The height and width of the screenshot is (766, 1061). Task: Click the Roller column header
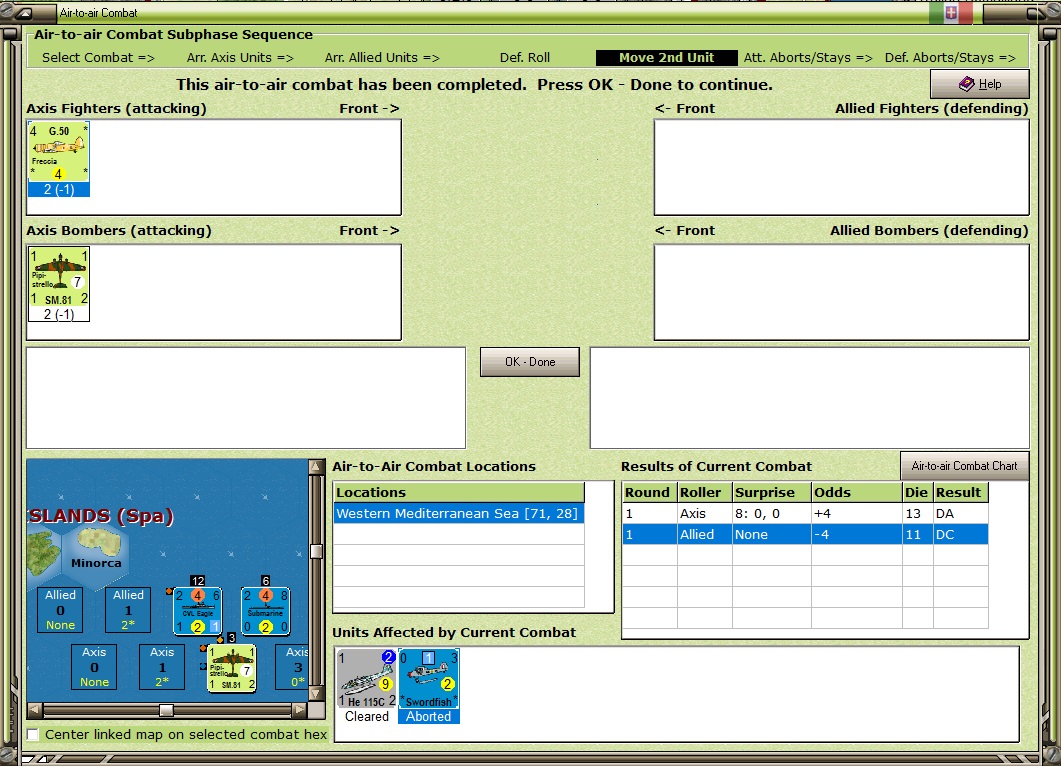click(705, 492)
